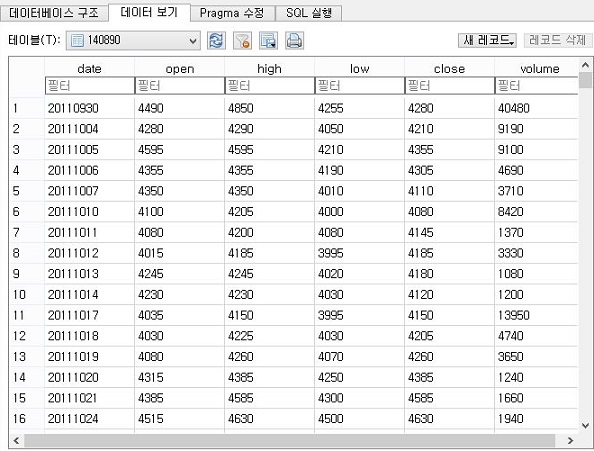Select the 데이터 보기 tab
This screenshot has width=594, height=451.
tap(149, 12)
